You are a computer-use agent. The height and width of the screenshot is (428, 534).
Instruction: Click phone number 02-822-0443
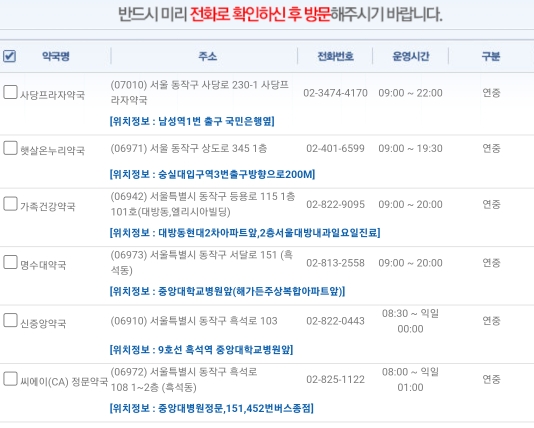(335, 321)
